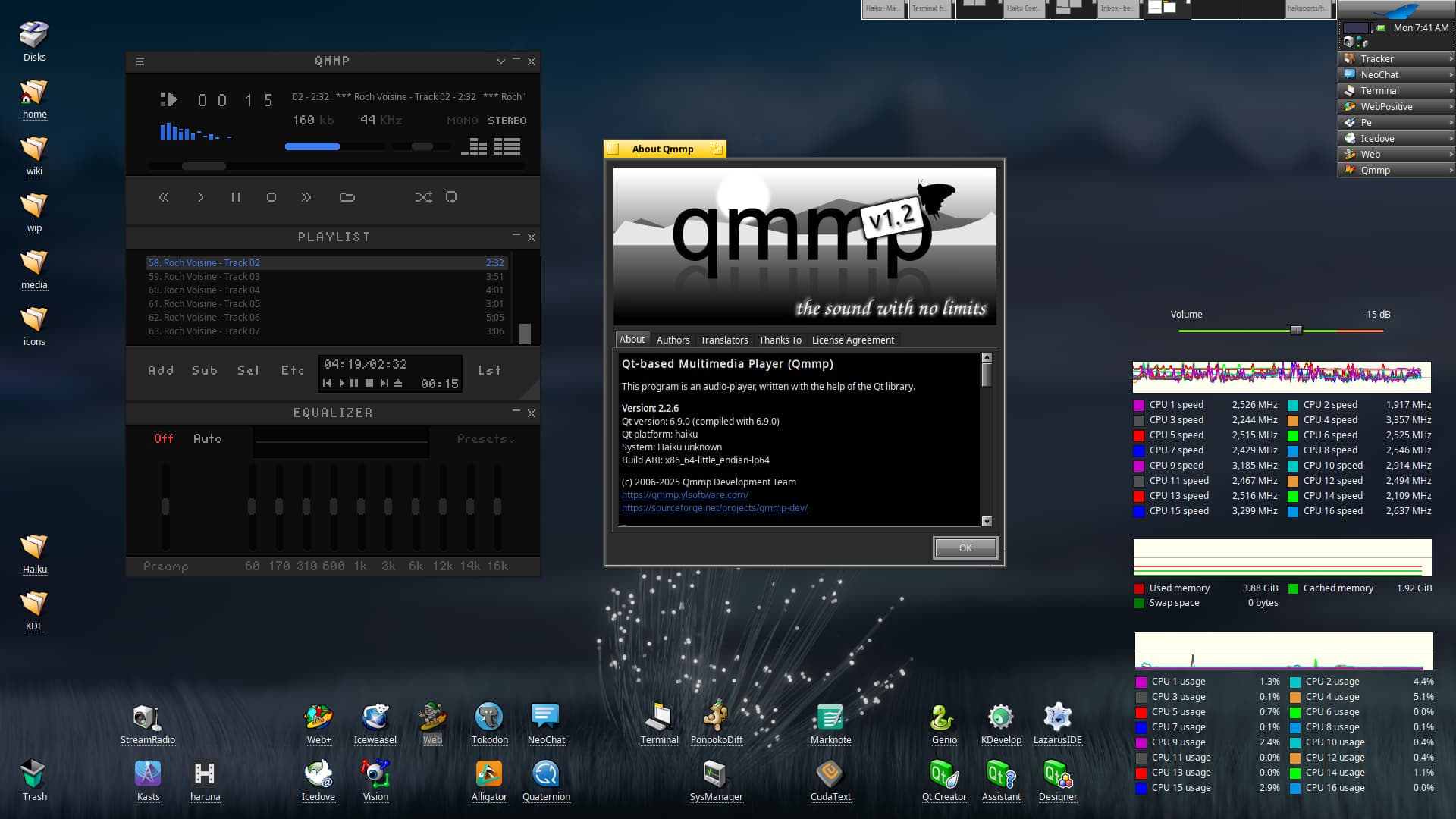The image size is (1456, 819).
Task: Open the Thanks To tab
Action: pyautogui.click(x=780, y=340)
